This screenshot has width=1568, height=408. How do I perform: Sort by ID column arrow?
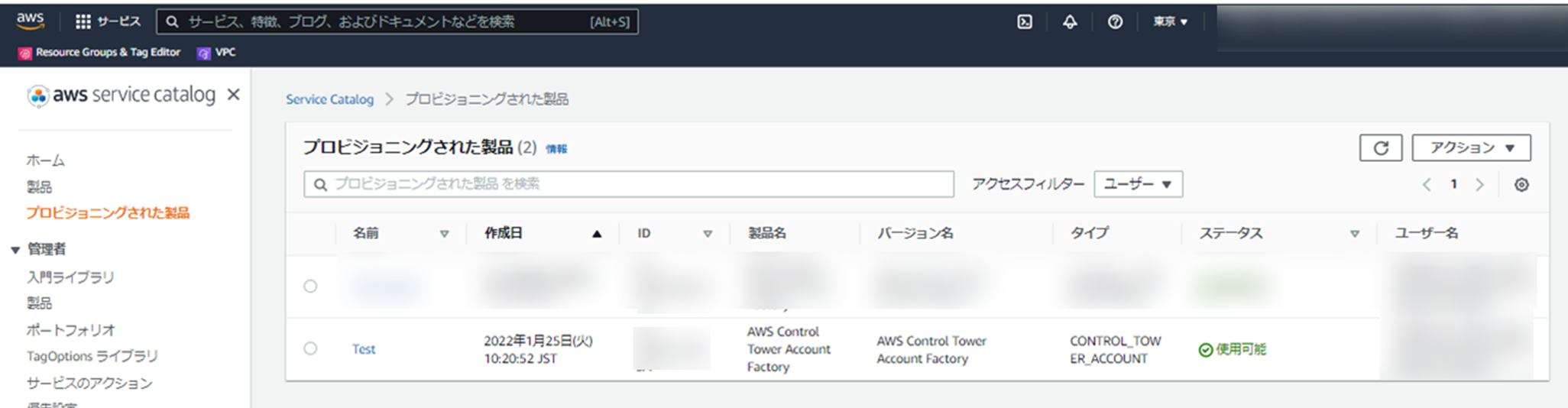(708, 234)
